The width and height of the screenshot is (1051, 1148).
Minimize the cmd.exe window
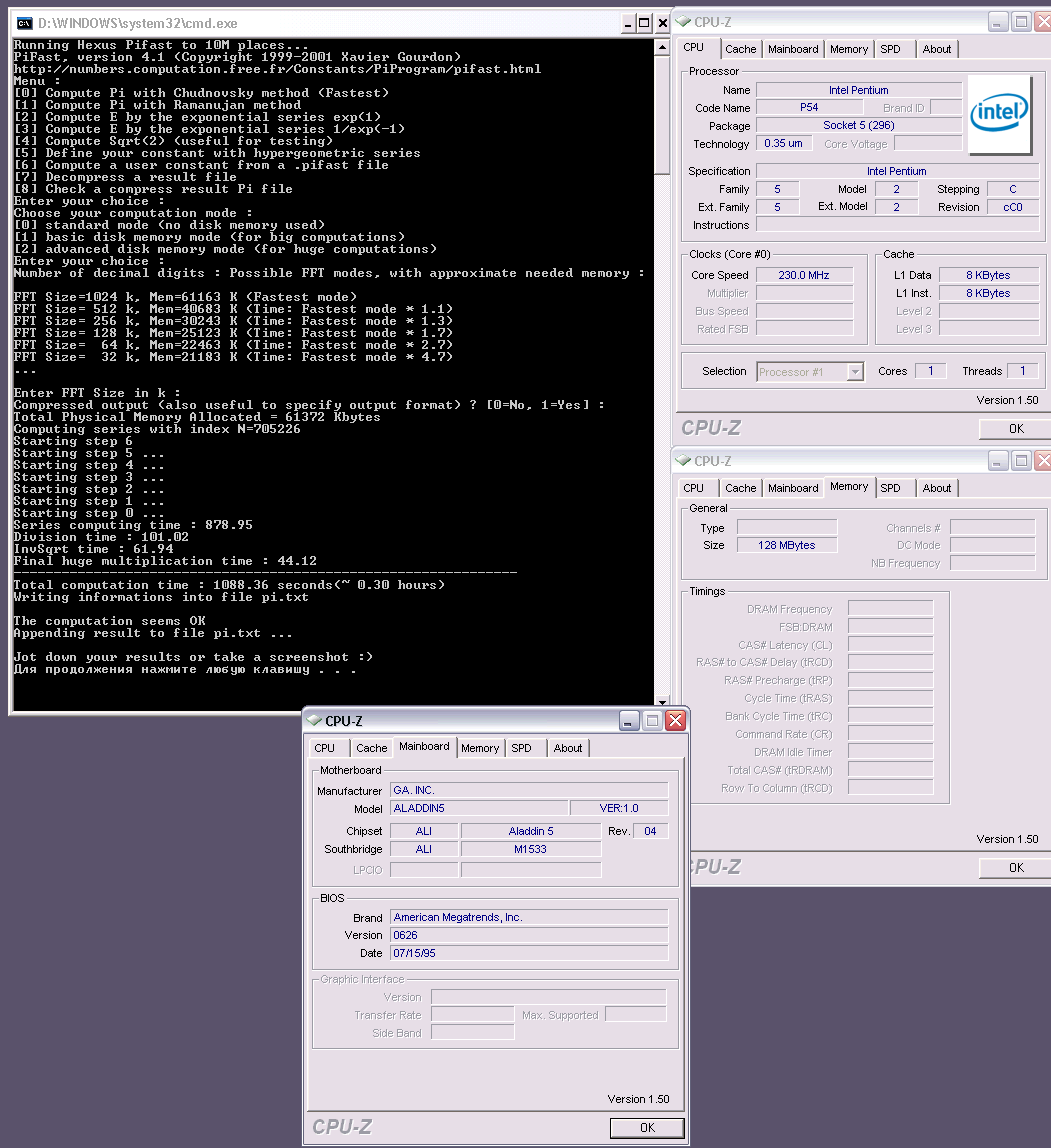click(628, 23)
